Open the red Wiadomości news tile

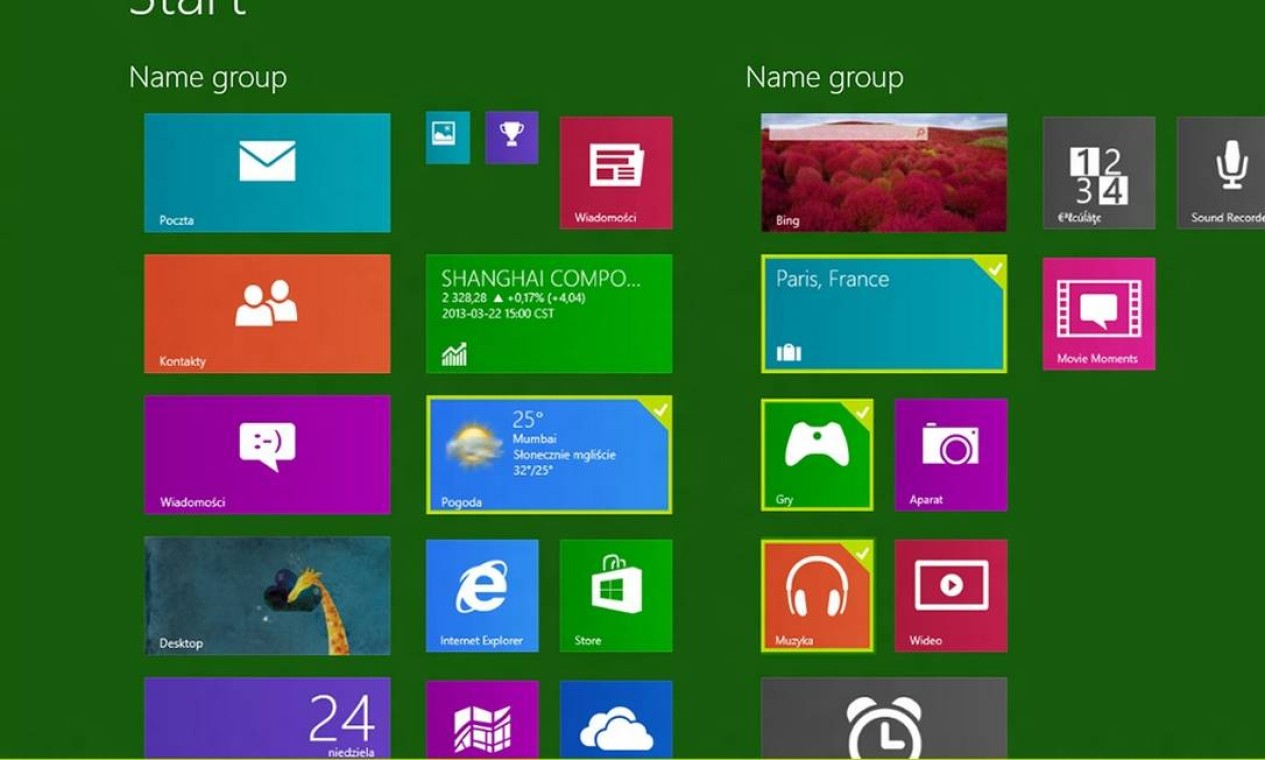(x=616, y=172)
